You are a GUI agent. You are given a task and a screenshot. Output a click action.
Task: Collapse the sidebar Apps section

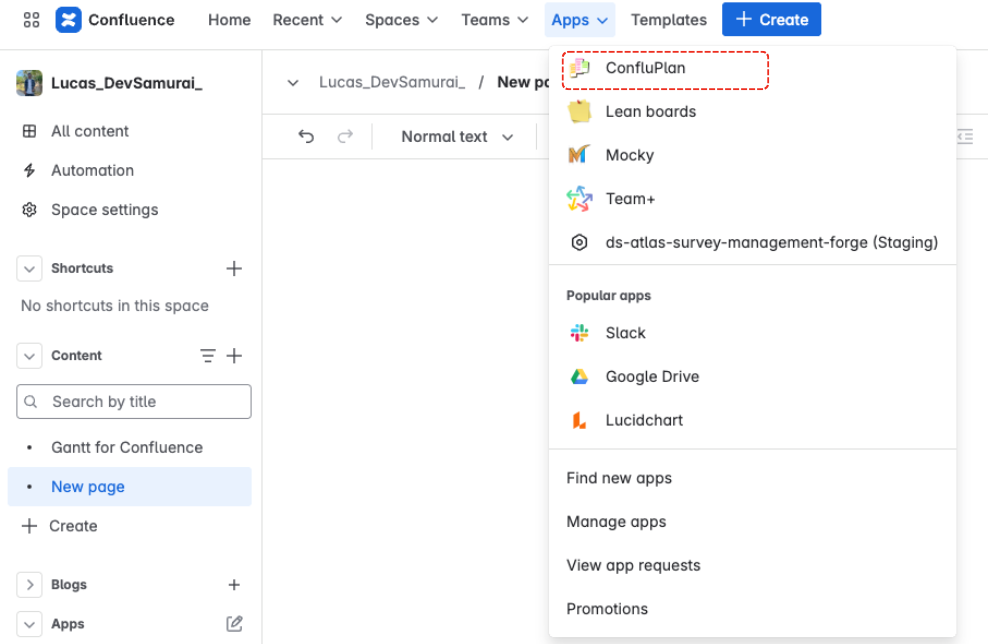pos(29,624)
